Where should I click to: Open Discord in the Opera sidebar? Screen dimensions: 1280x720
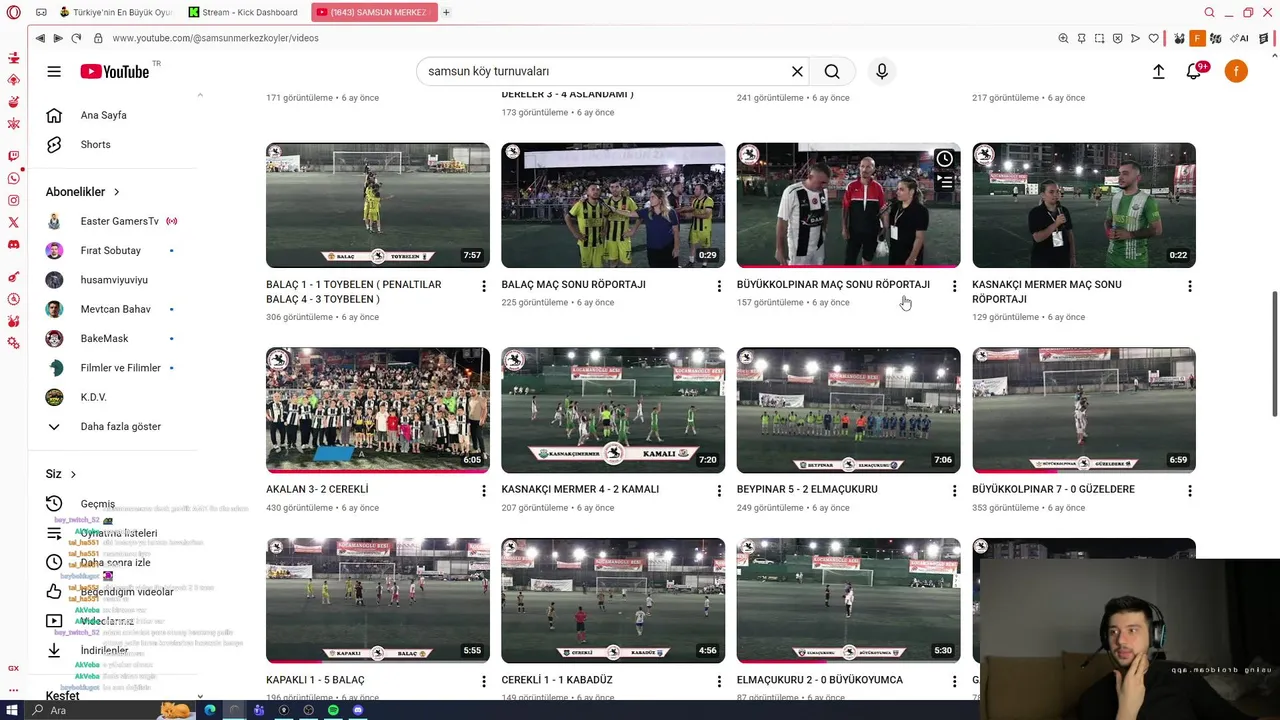click(13, 244)
